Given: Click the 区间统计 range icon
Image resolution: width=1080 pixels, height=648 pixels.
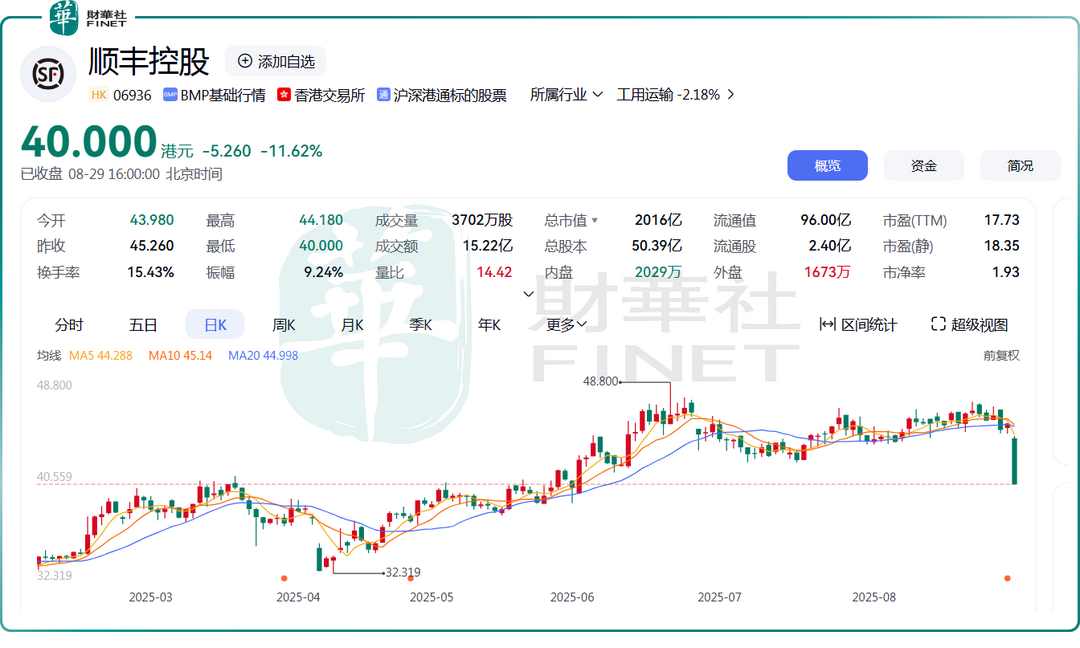Looking at the screenshot, I should point(827,324).
